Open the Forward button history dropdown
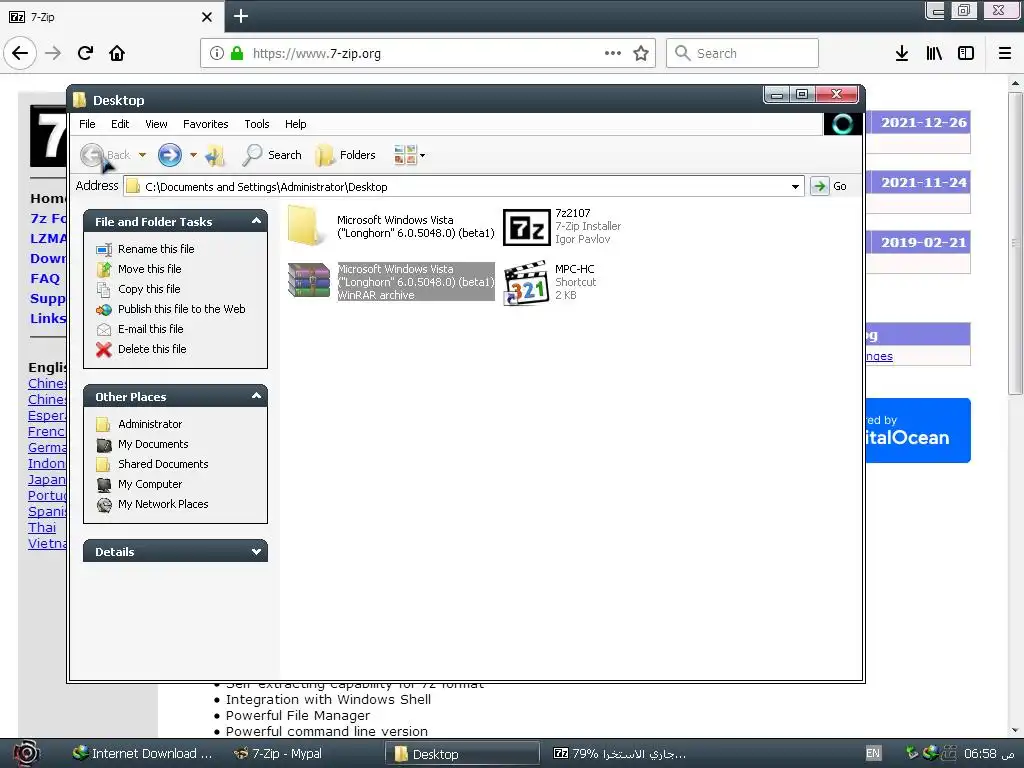The width and height of the screenshot is (1024, 768). tap(193, 155)
